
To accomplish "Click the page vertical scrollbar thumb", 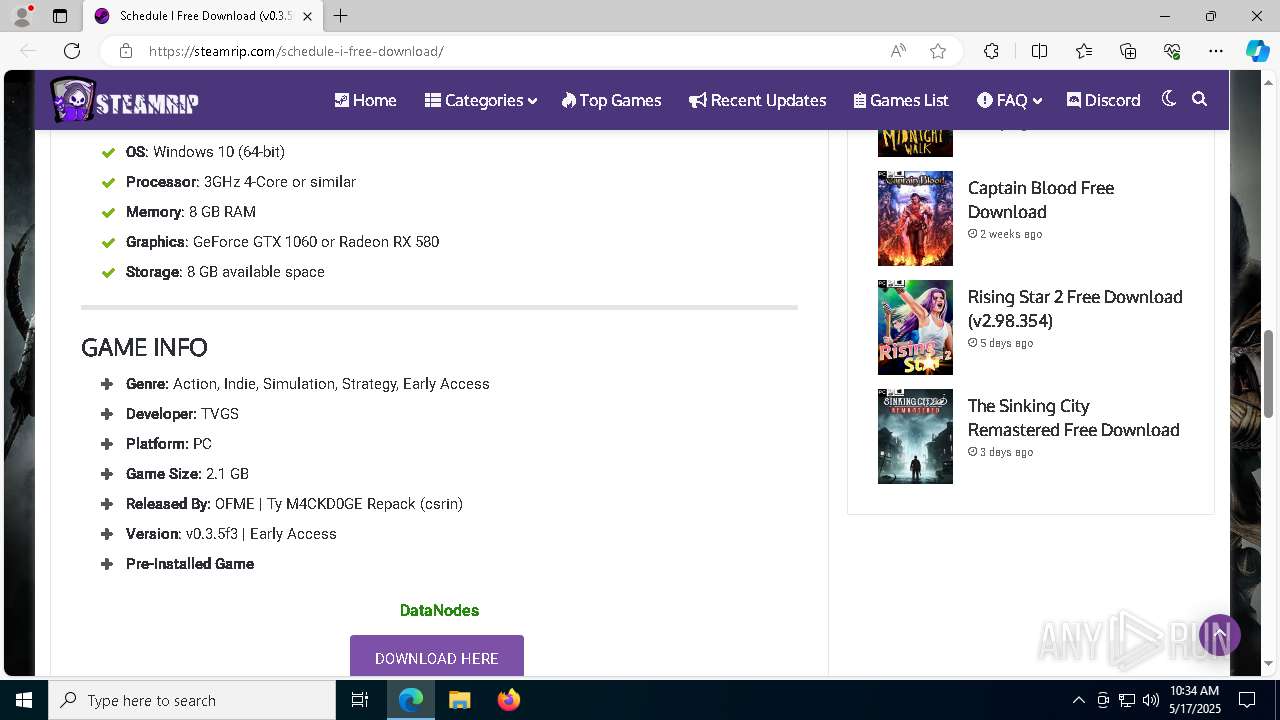I will 1269,373.
